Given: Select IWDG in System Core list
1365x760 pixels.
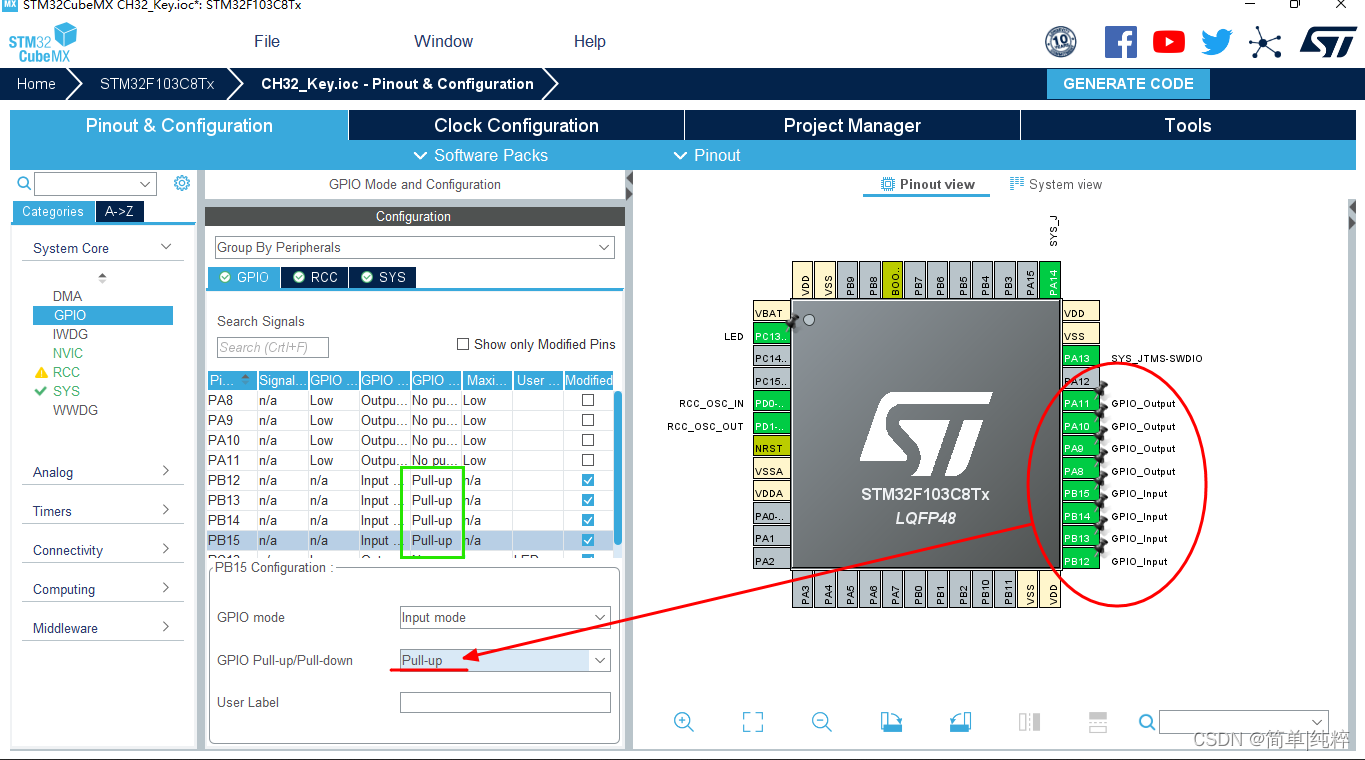Looking at the screenshot, I should pos(70,334).
